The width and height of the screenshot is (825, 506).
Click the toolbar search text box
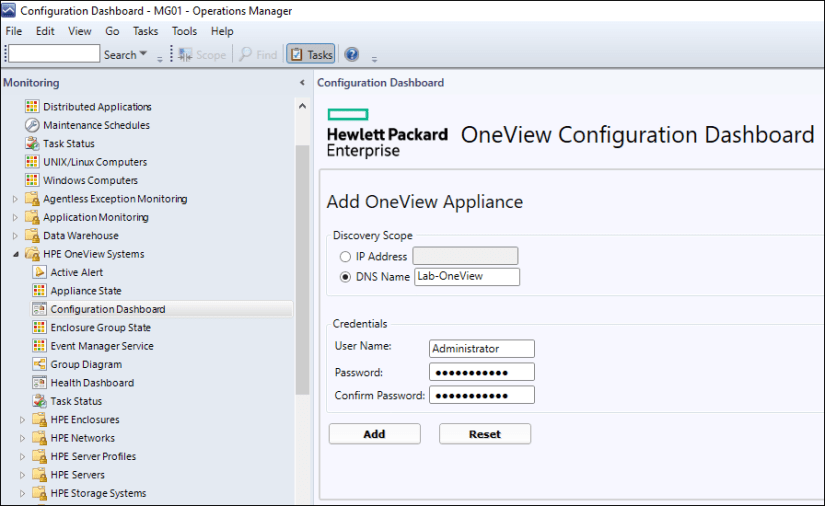[54, 54]
